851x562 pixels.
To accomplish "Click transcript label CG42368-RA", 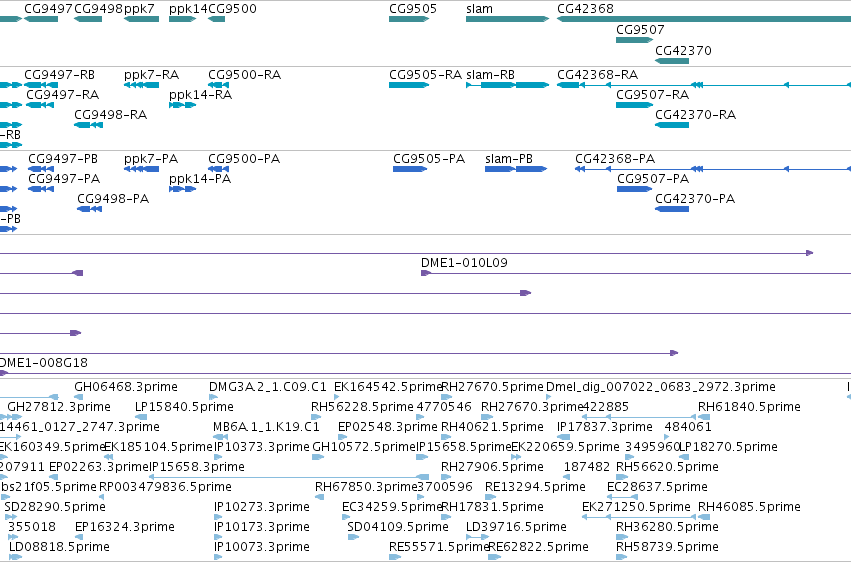I will [x=598, y=75].
